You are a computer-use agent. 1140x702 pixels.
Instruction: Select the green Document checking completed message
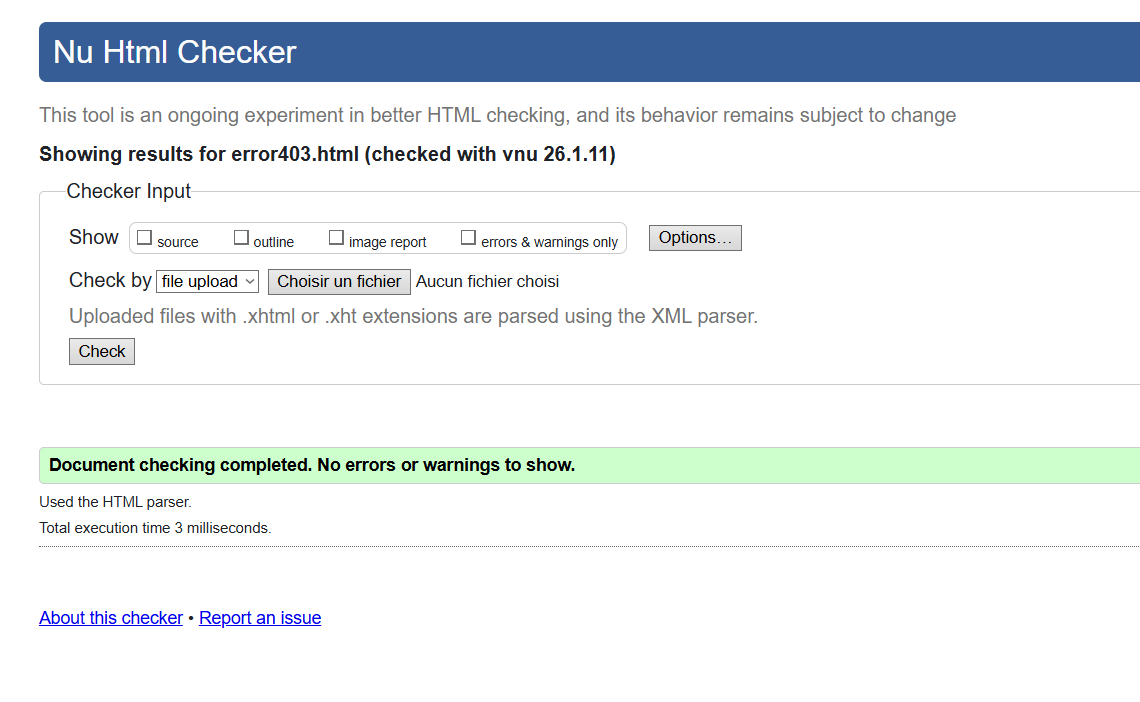click(x=312, y=465)
